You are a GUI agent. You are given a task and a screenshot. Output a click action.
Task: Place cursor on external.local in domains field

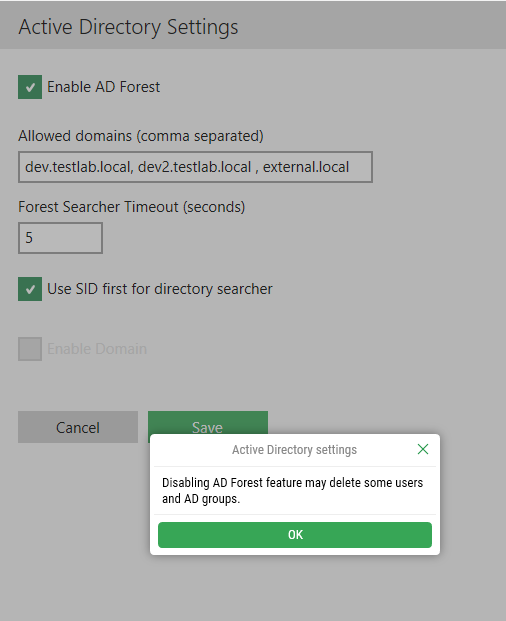pyautogui.click(x=306, y=167)
